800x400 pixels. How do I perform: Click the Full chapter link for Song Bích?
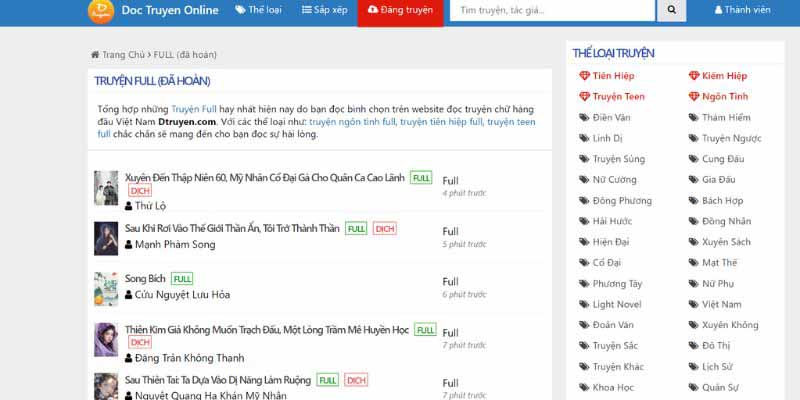click(x=451, y=282)
